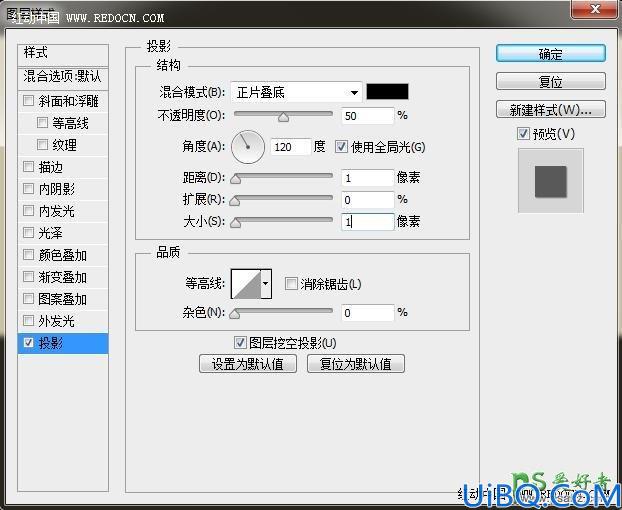Click the 扩展 value field
Image resolution: width=622 pixels, height=510 pixels.
(x=368, y=200)
